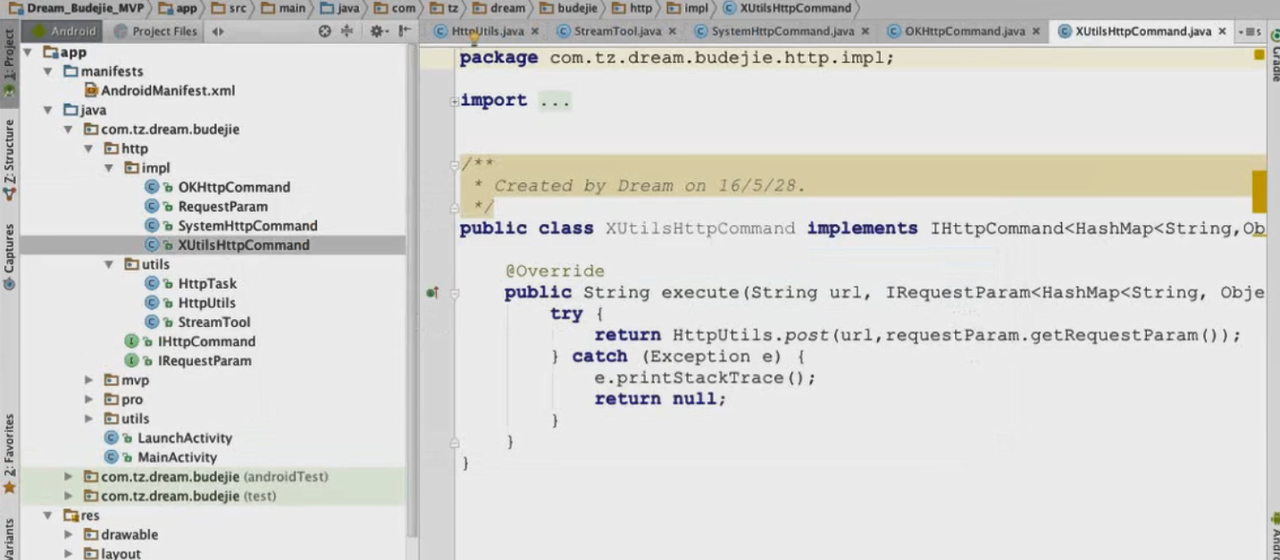Select MainActivity in the project tree
Screen dimensions: 1280x560
(177, 457)
